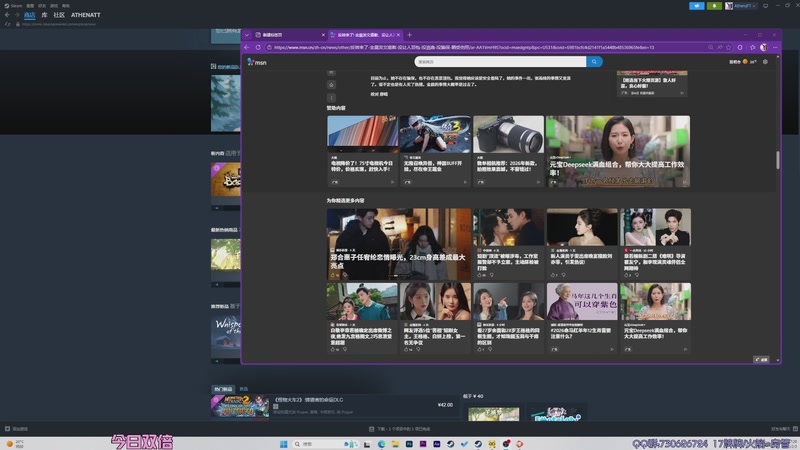Open the small Deepseek ad in bottom row
Viewport: 800px width, 450px height.
(655, 318)
